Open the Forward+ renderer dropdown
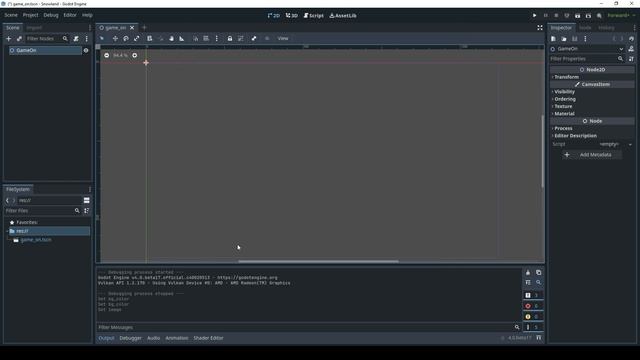Image resolution: width=640 pixels, height=360 pixels. pyautogui.click(x=621, y=16)
